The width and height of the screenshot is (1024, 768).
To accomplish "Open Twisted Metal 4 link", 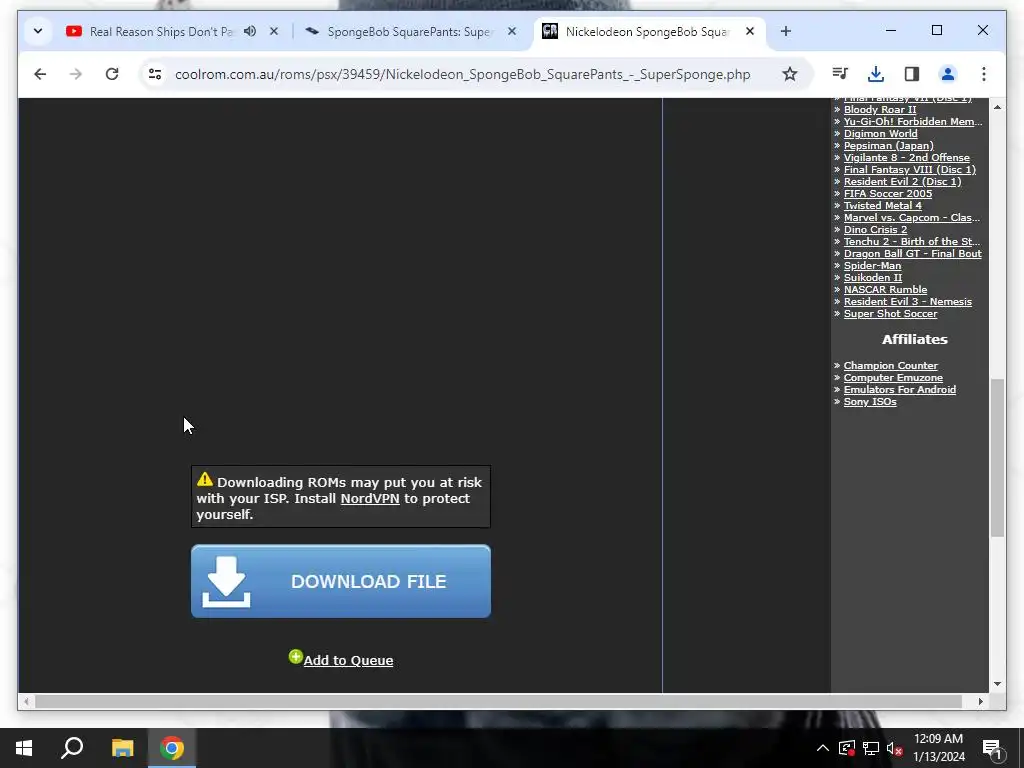I will (882, 206).
